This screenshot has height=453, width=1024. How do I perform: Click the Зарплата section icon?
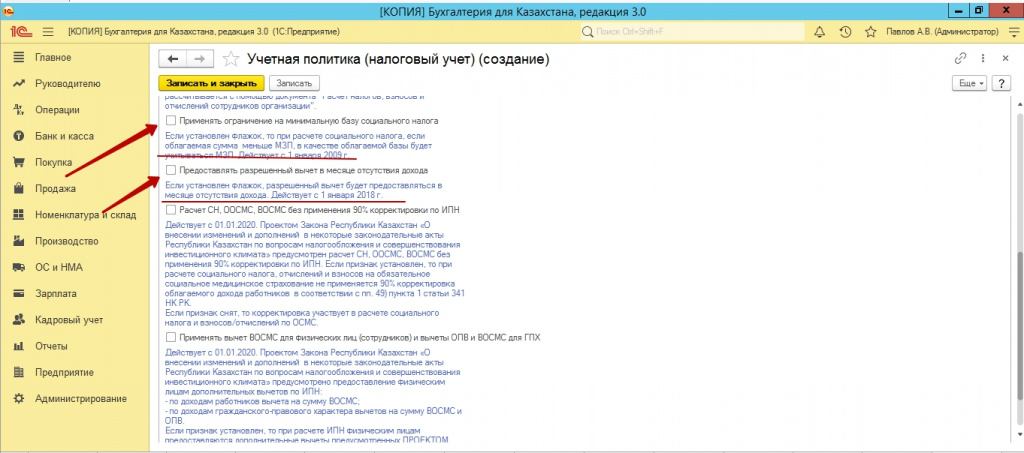point(19,294)
